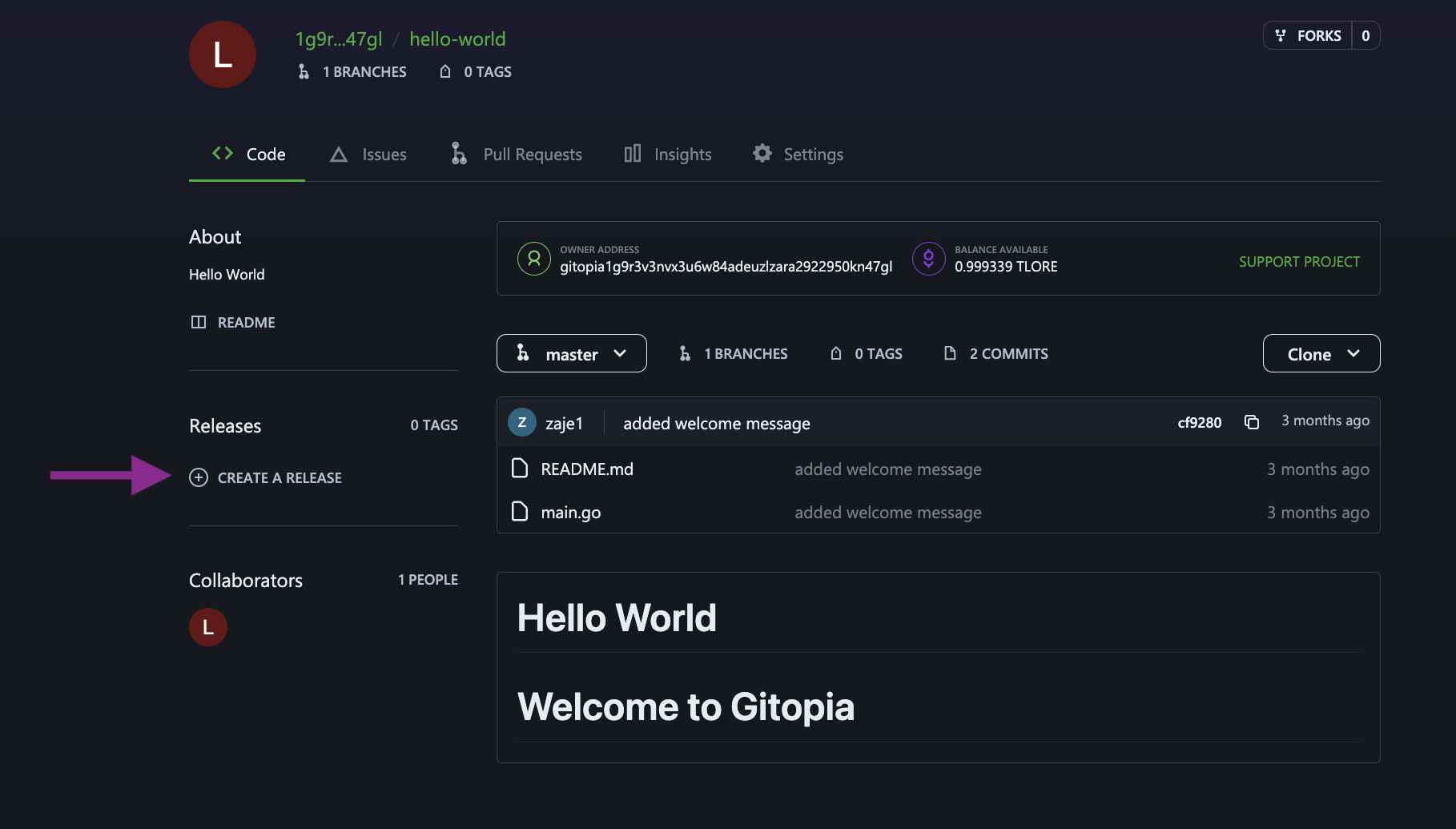Open README.md's added welcome message commit
This screenshot has height=829, width=1456.
click(x=888, y=469)
